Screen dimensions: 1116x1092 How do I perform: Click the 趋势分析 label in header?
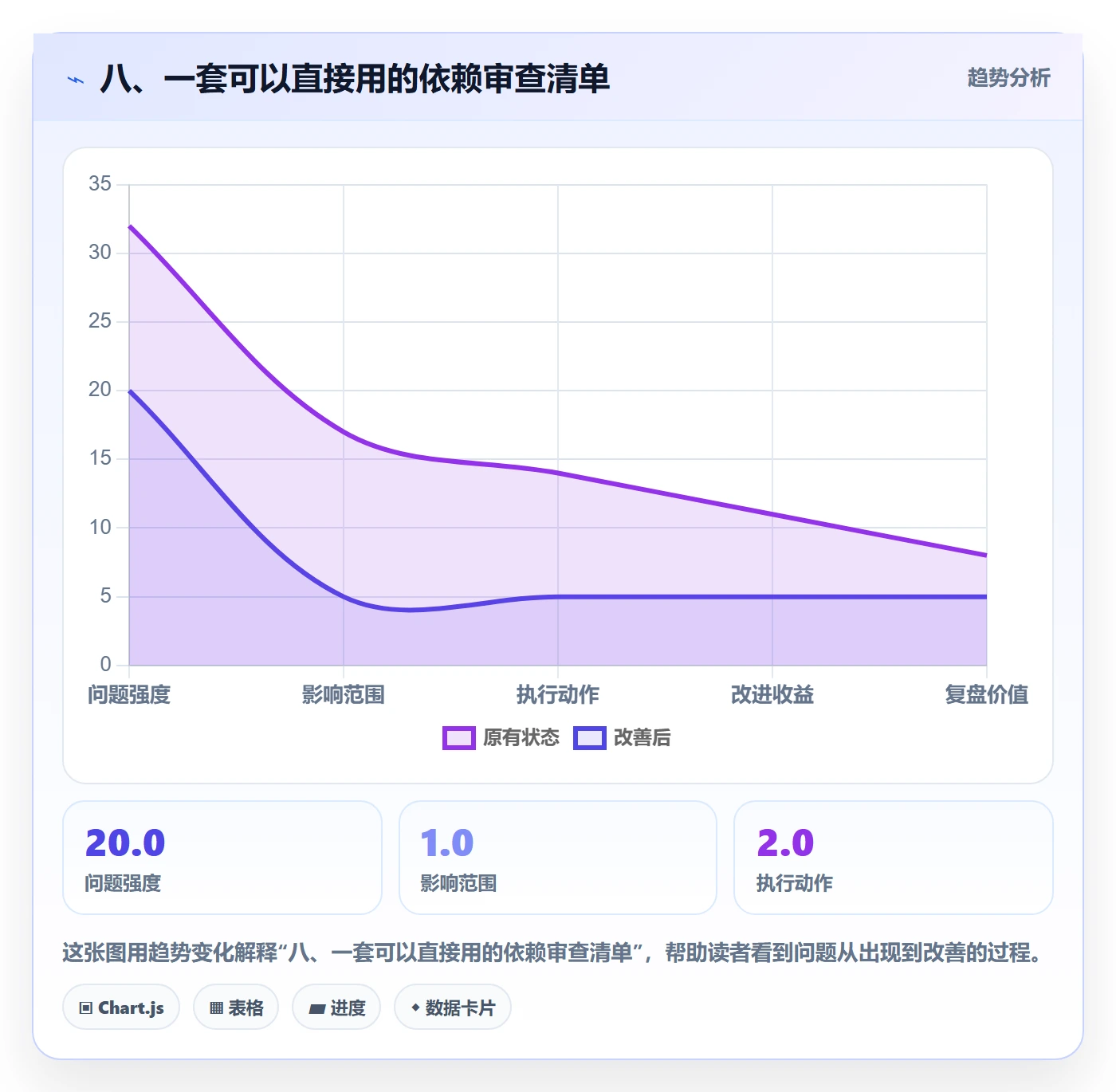click(x=1009, y=78)
